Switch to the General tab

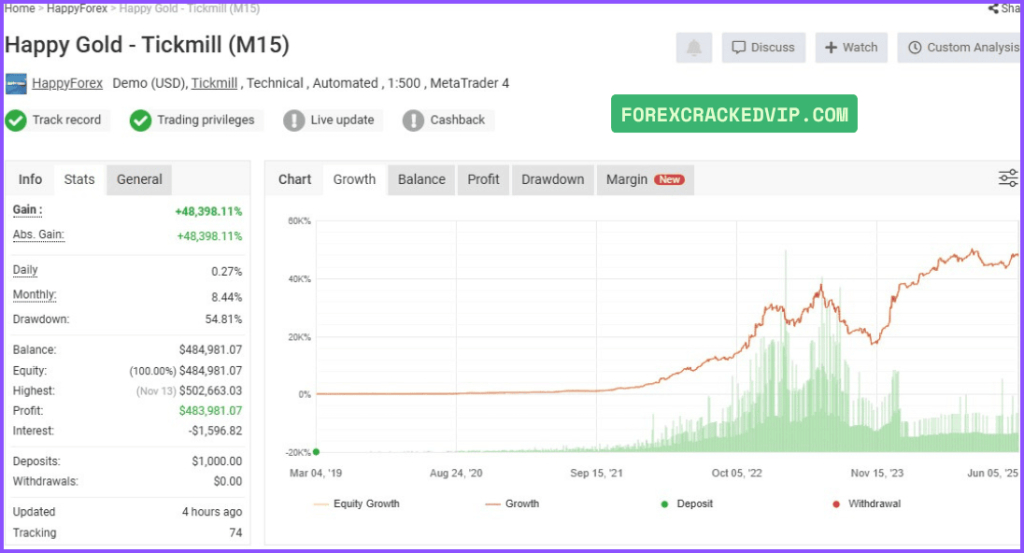click(x=139, y=180)
